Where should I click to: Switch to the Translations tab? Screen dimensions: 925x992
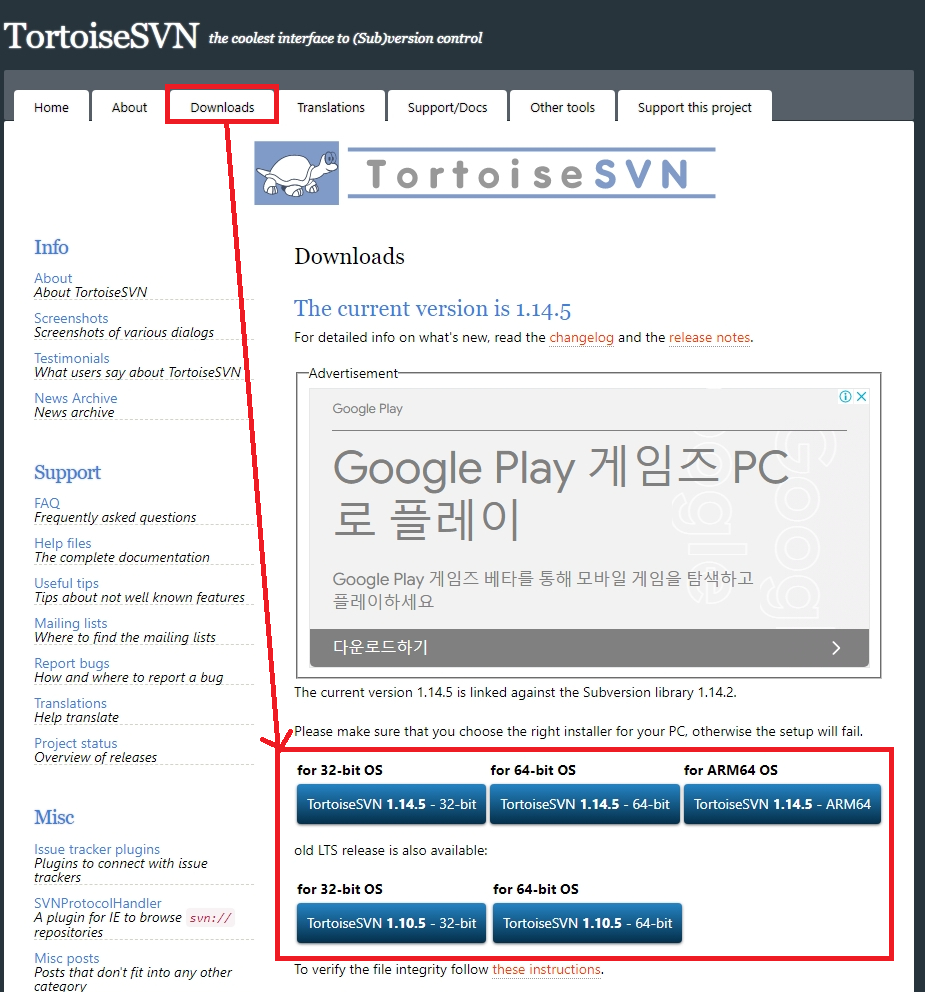coord(331,107)
